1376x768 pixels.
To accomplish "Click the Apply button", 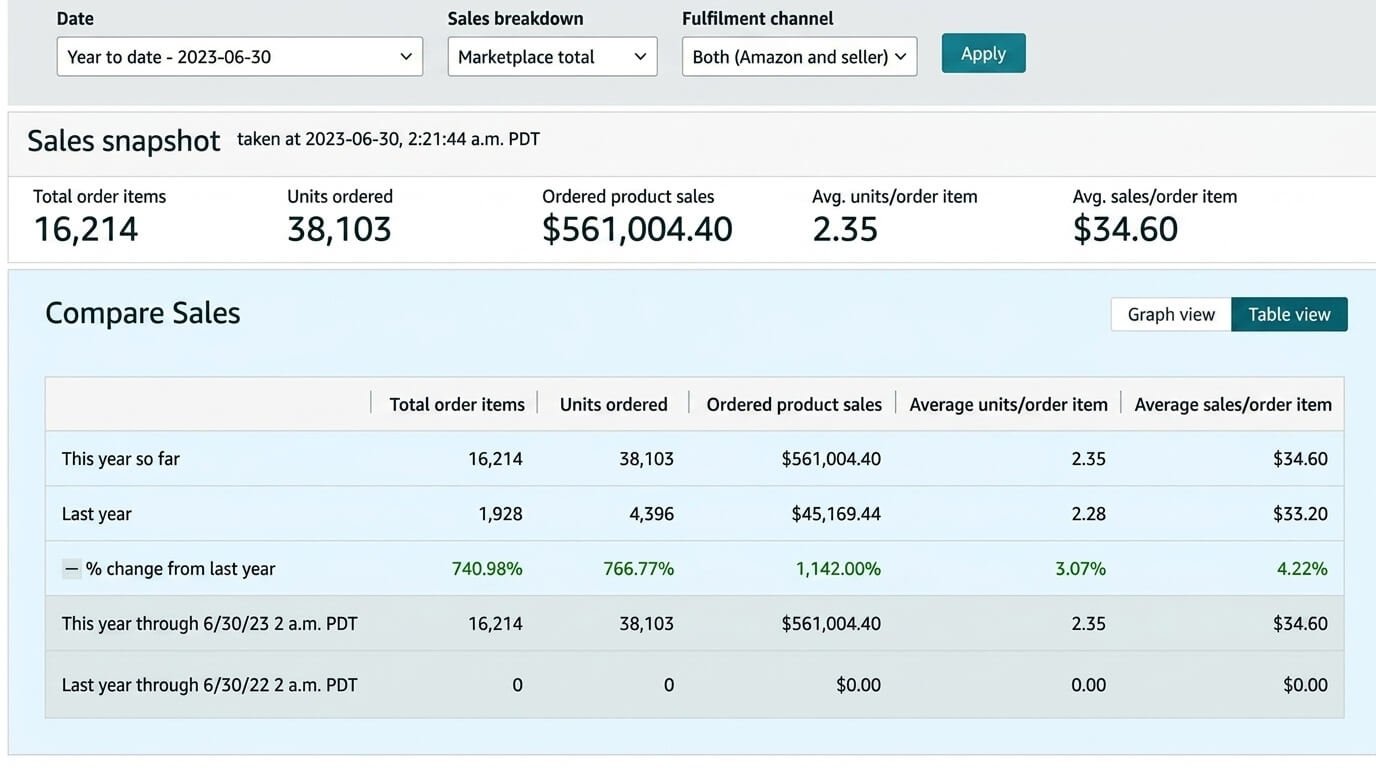I will [983, 54].
